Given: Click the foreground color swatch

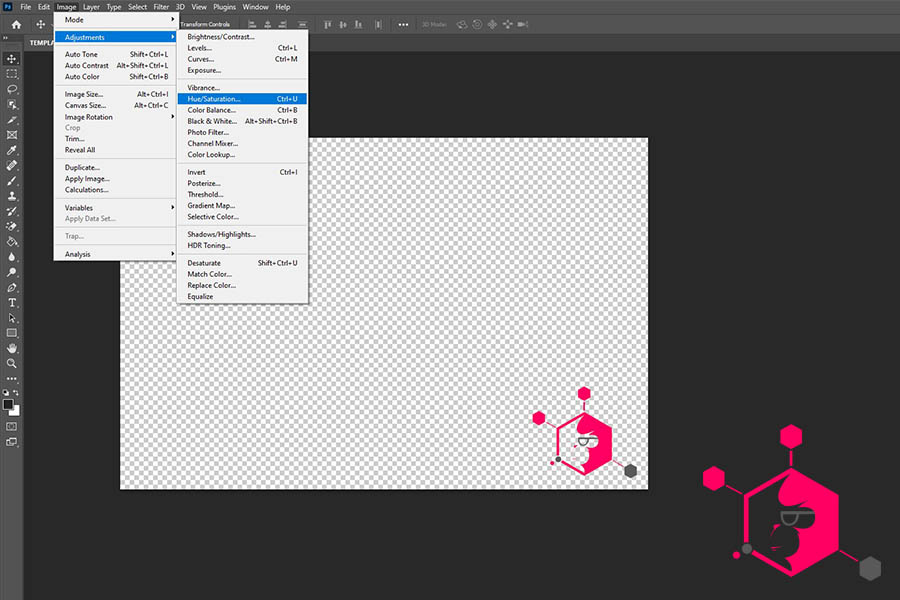Looking at the screenshot, I should click(8, 404).
